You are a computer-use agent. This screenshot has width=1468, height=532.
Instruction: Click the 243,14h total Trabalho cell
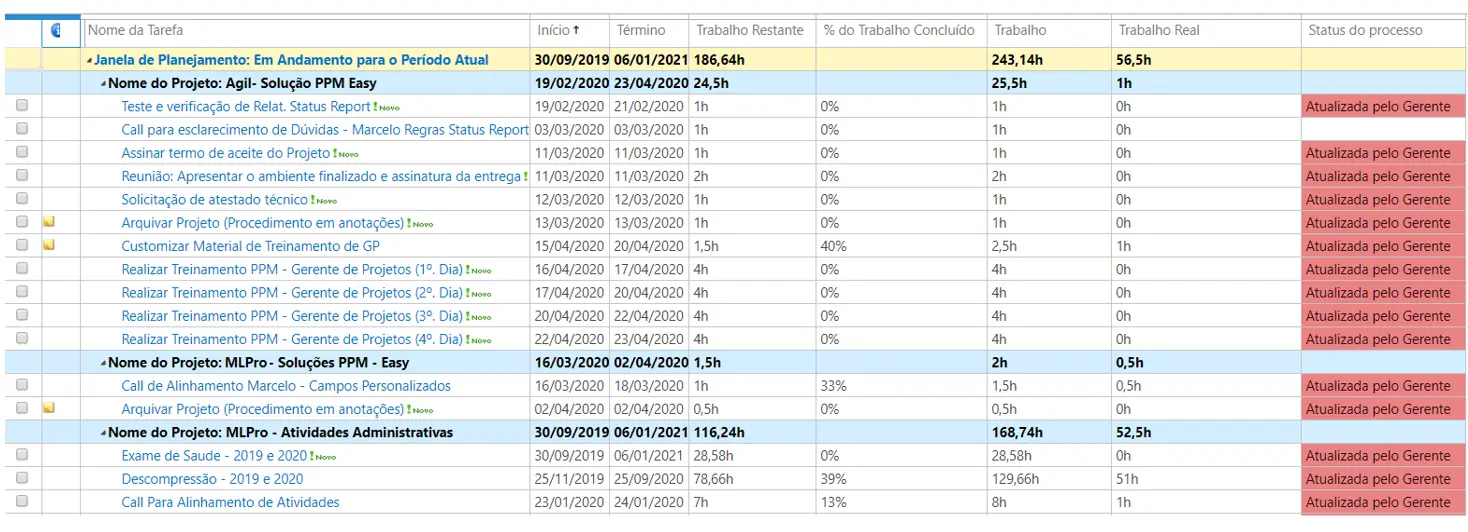[x=1049, y=60]
